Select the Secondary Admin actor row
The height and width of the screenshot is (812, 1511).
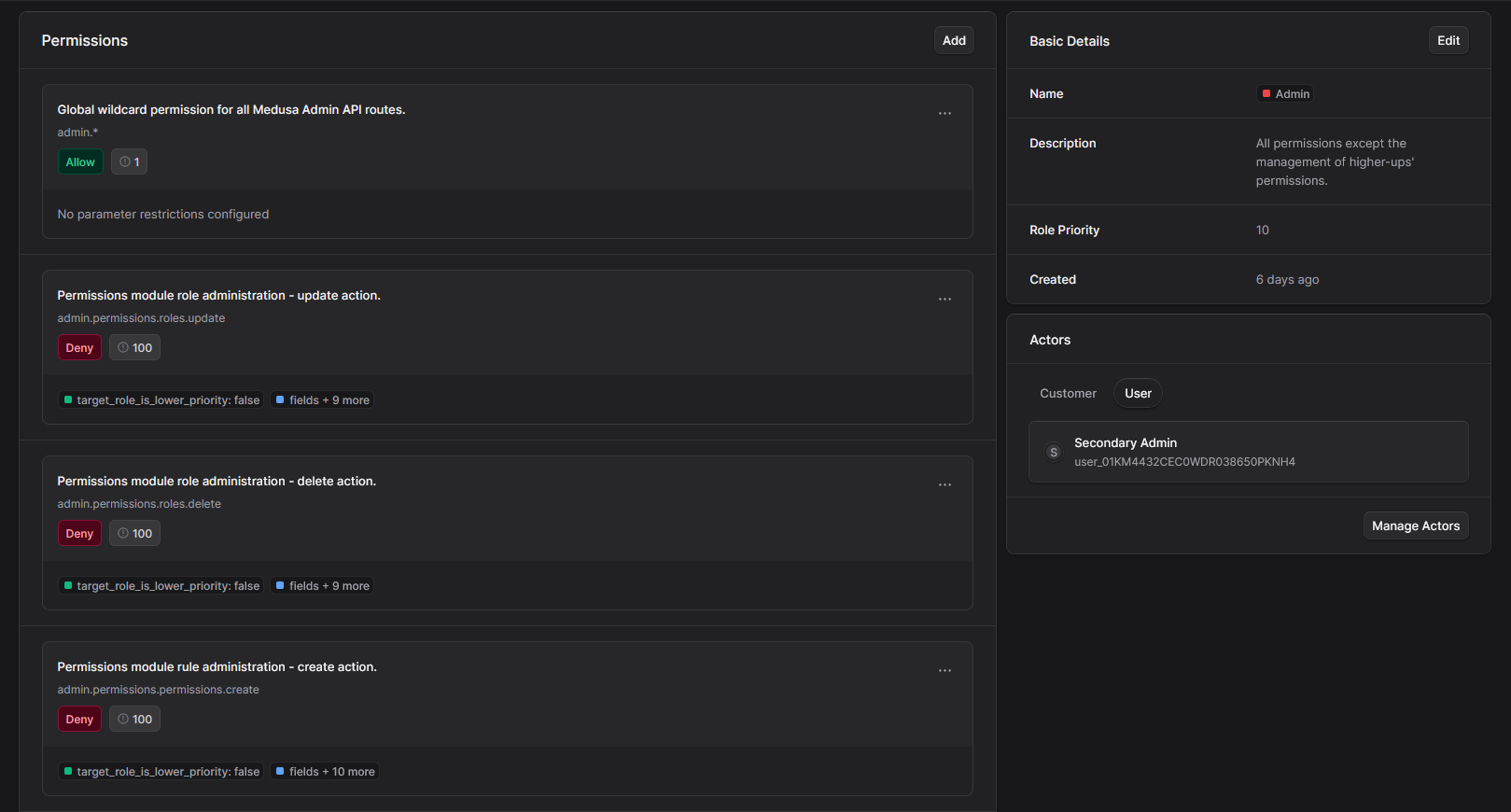click(1249, 452)
